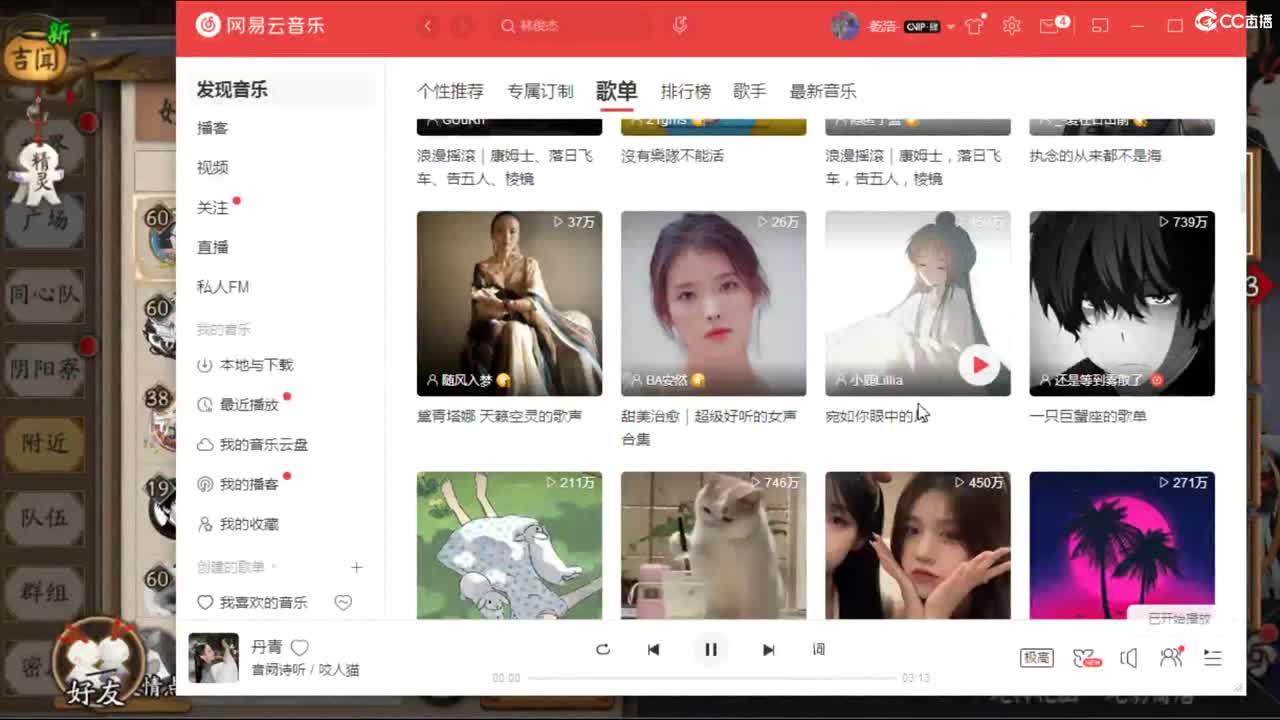Create a new playlist with the plus icon

(356, 567)
